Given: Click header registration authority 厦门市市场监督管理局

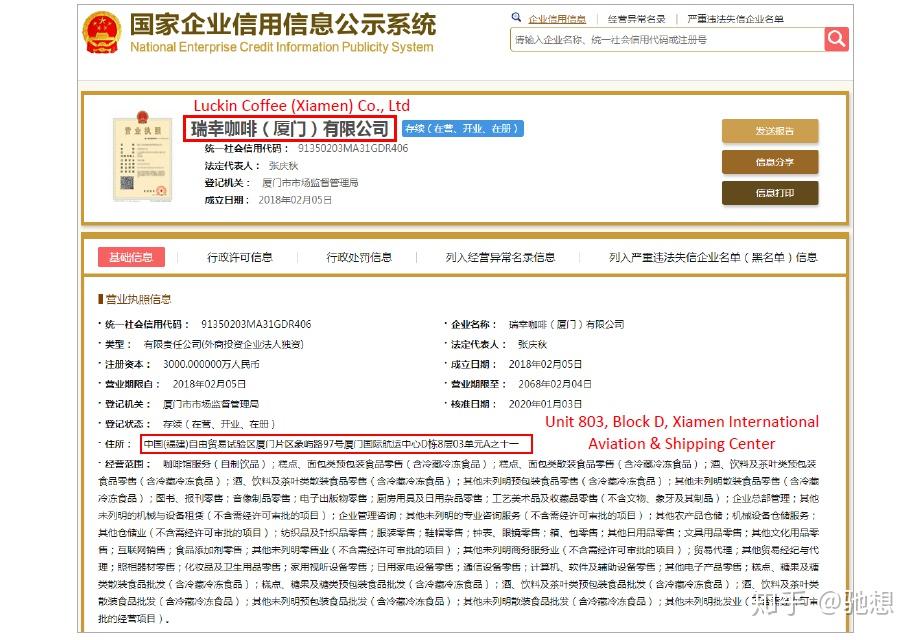Looking at the screenshot, I should [310, 183].
